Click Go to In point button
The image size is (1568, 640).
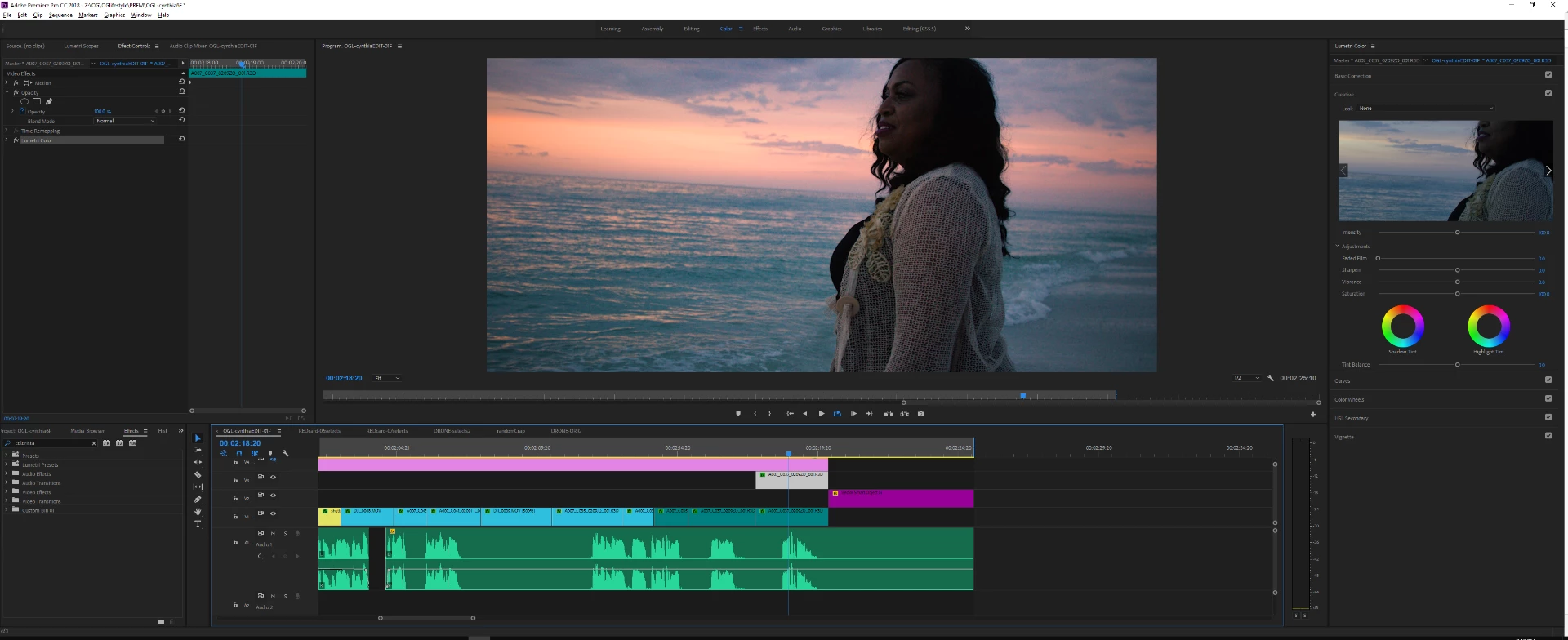coord(790,414)
